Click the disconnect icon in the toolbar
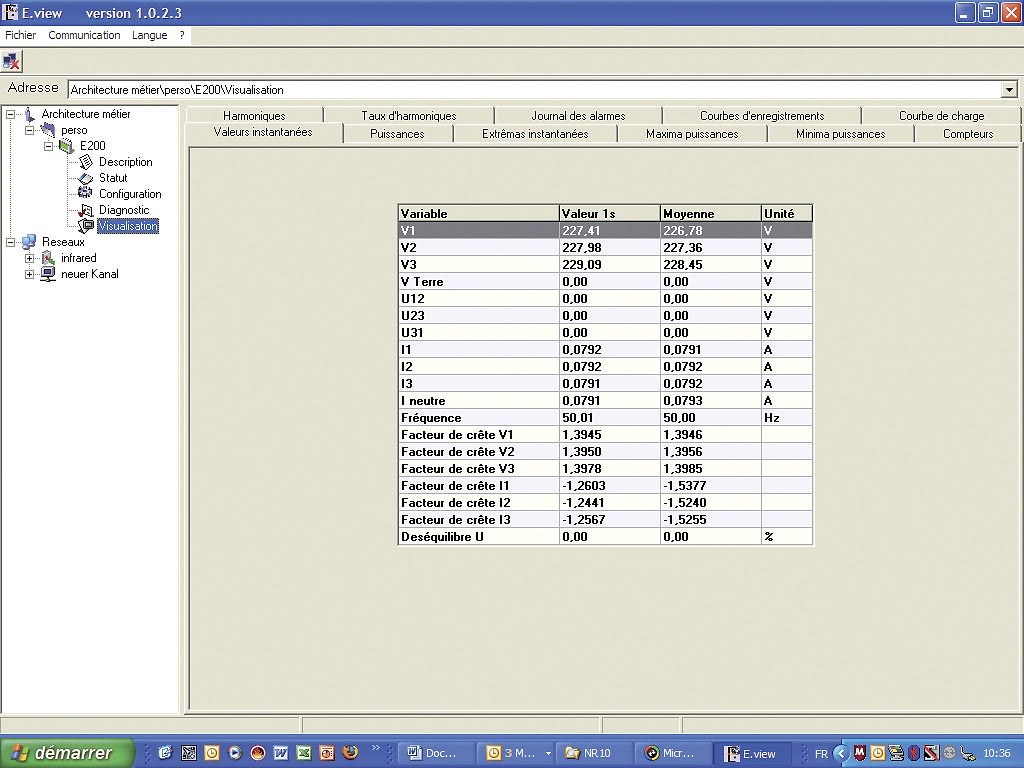This screenshot has height=768, width=1024. tap(12, 61)
